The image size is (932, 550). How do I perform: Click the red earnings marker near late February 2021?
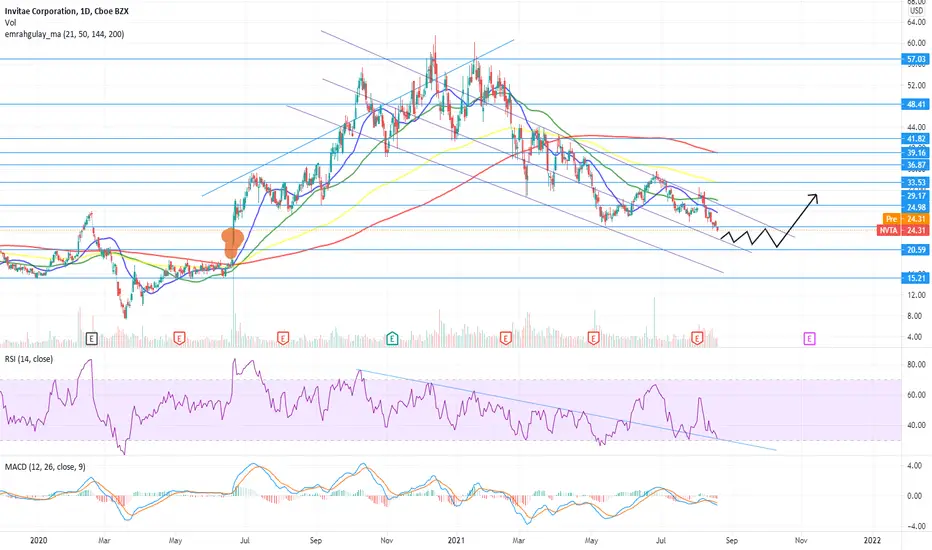point(505,338)
